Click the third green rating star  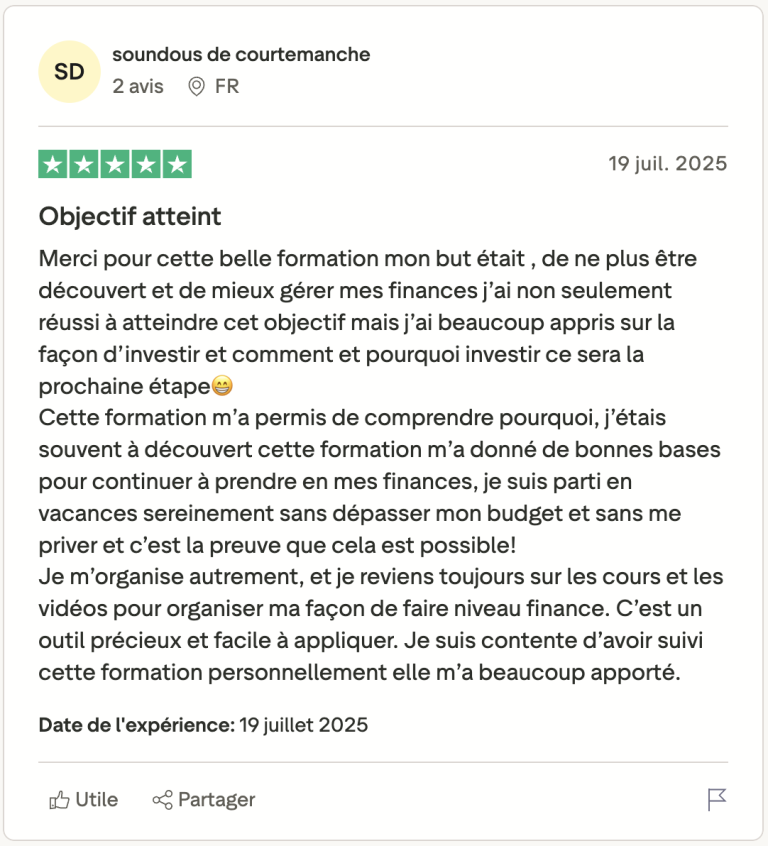click(x=115, y=164)
